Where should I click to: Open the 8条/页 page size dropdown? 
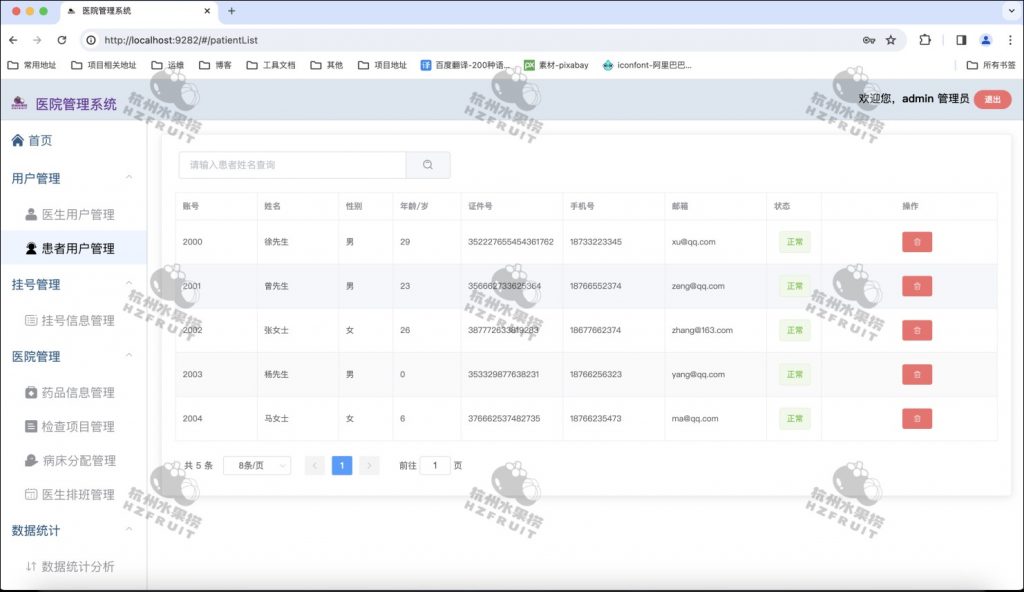(256, 466)
